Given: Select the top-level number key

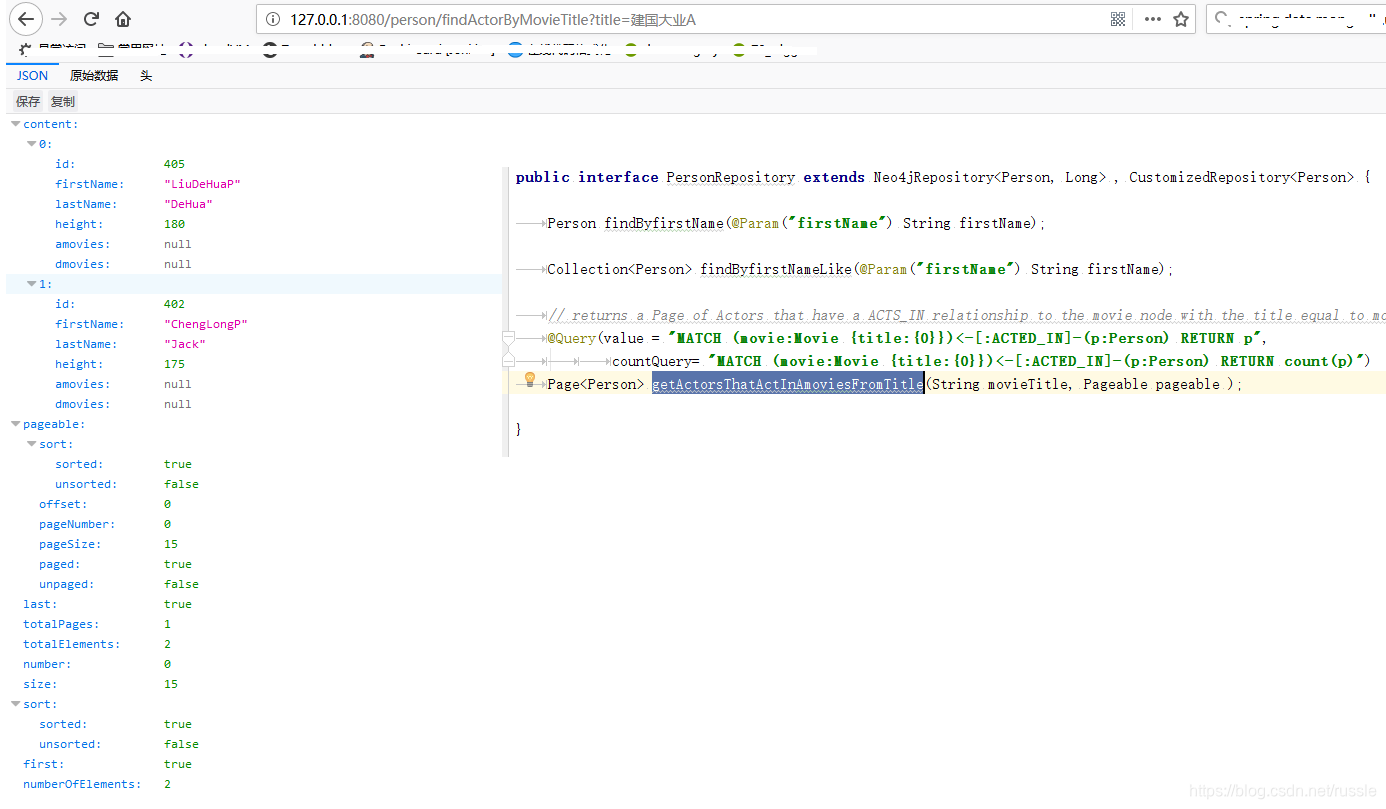Looking at the screenshot, I should [x=47, y=664].
